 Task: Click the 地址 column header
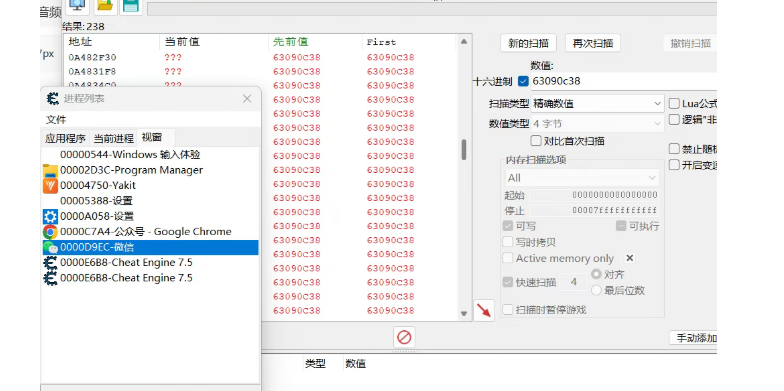(x=112, y=42)
